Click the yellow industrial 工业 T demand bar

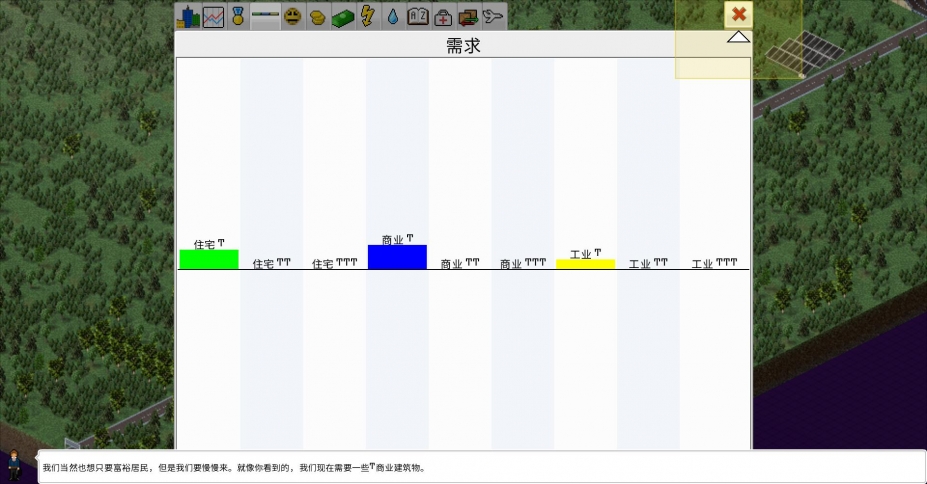click(x=585, y=264)
